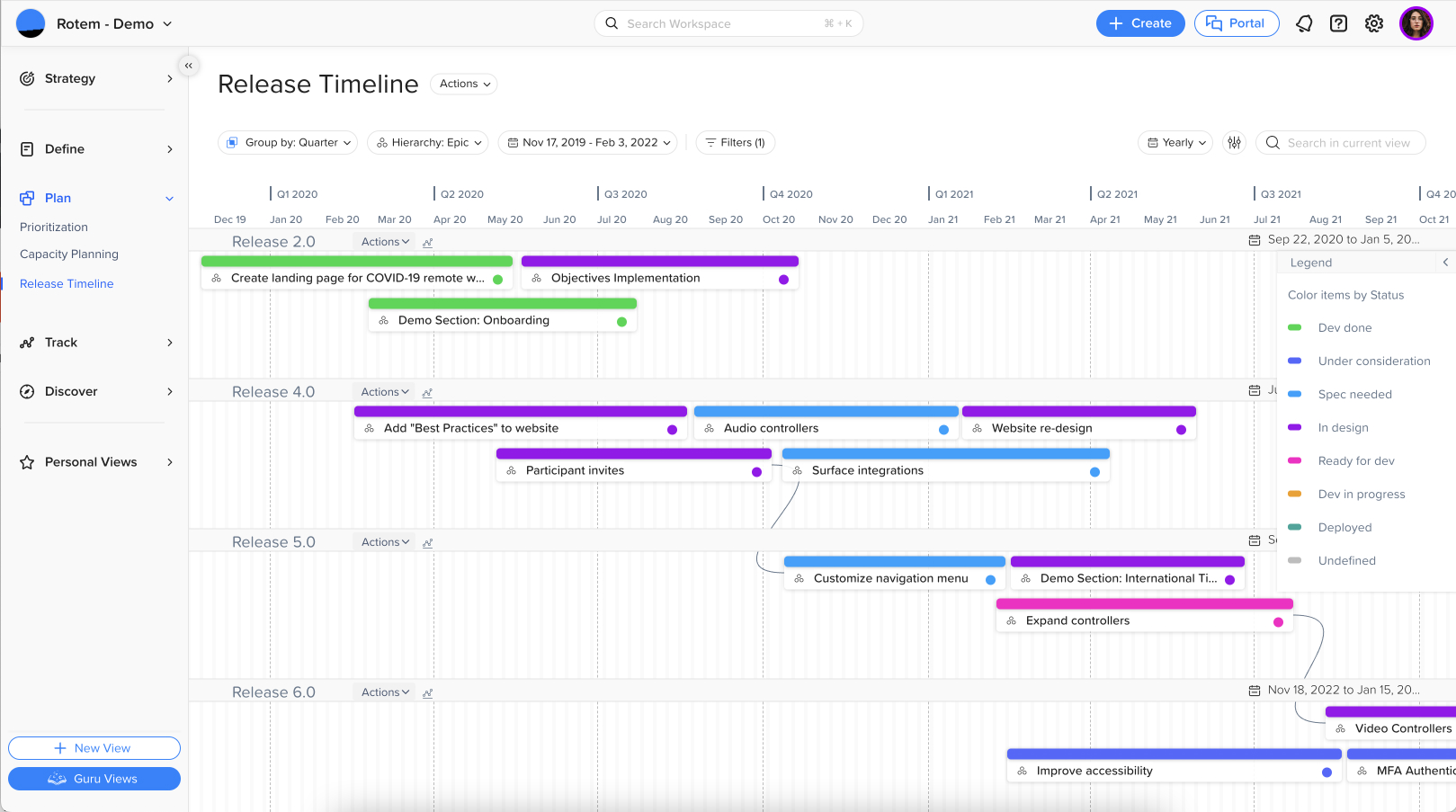Click chart icon next to Release 5.0

pyautogui.click(x=428, y=542)
